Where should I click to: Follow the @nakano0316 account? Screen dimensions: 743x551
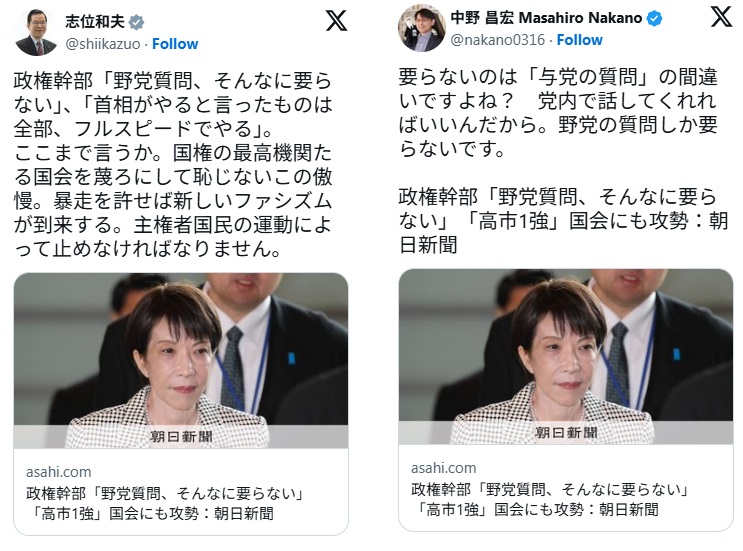(x=580, y=40)
